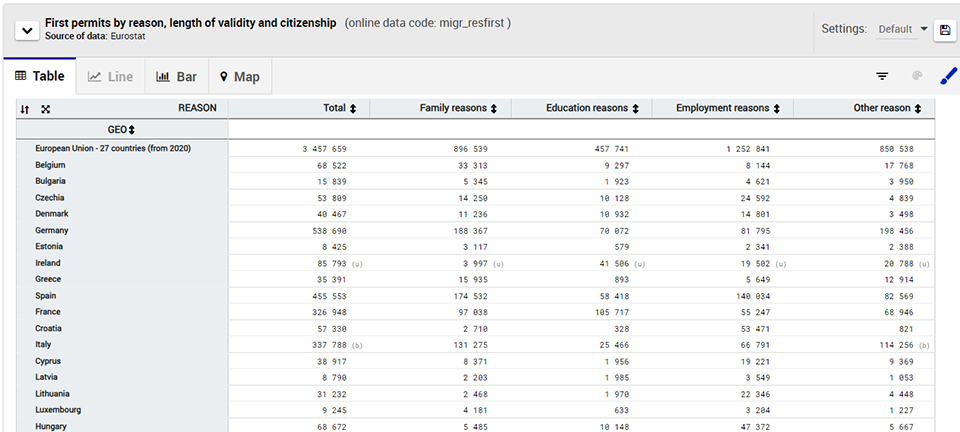Open the filter options icon
Screen dimensions: 960x432
coord(882,76)
